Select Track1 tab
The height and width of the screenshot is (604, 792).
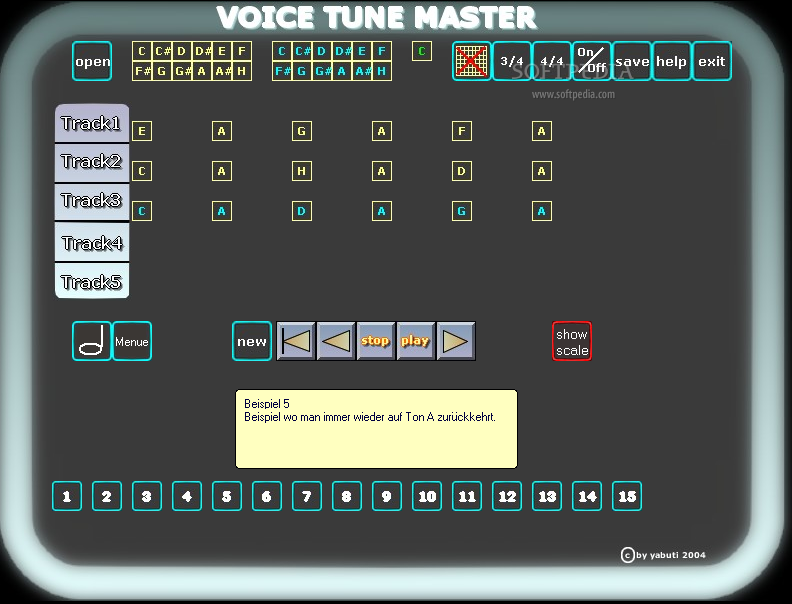(92, 123)
